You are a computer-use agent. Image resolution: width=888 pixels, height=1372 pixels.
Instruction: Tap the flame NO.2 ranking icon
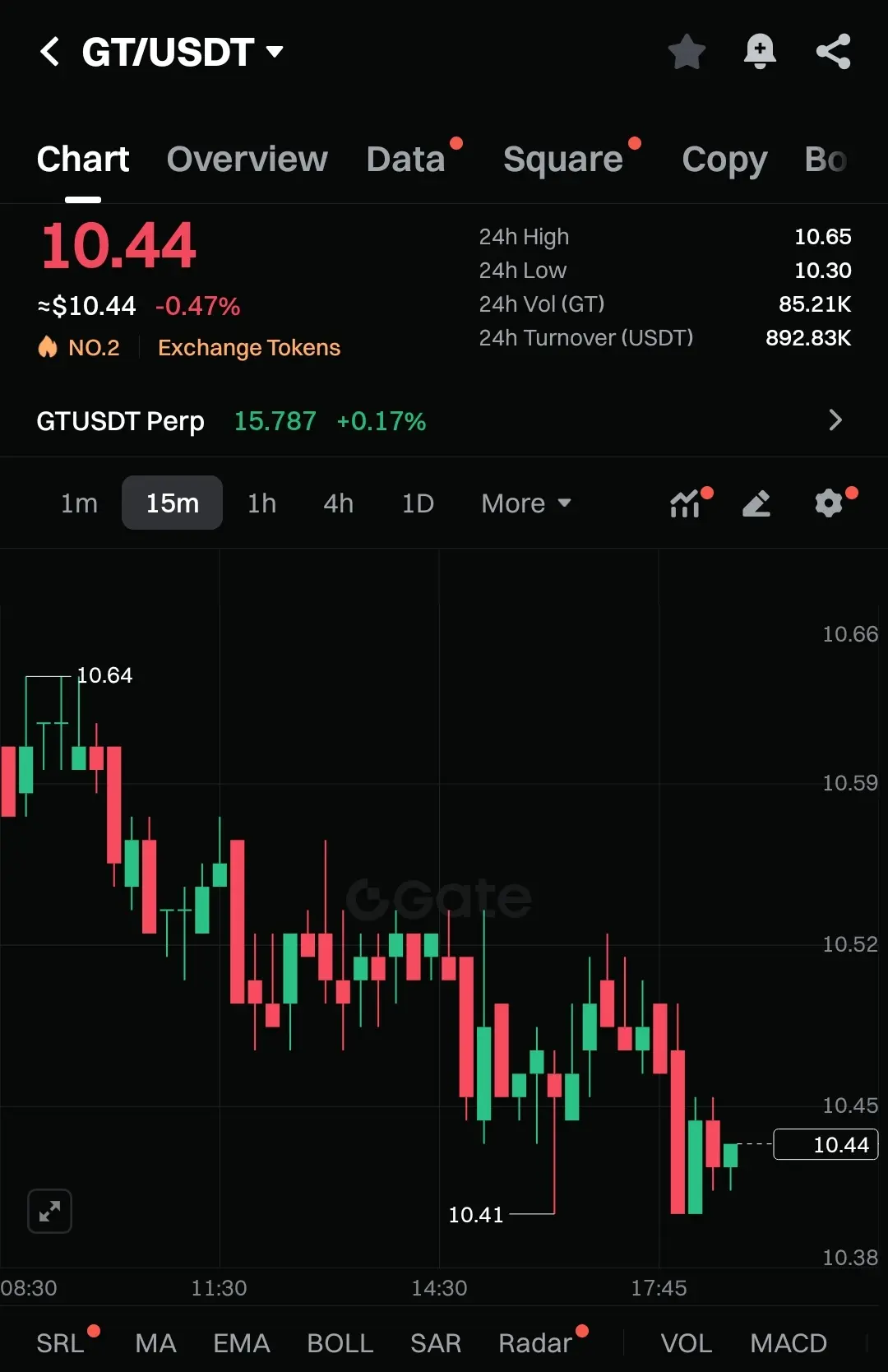(x=48, y=347)
